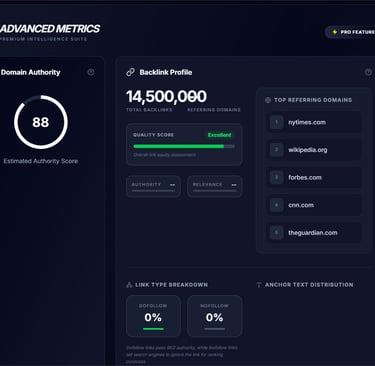Open the forbes.com referring domain

pos(314,178)
